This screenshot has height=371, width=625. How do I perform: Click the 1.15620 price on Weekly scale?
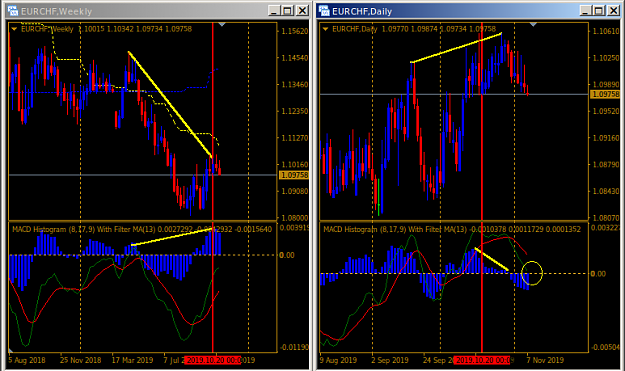(x=295, y=31)
